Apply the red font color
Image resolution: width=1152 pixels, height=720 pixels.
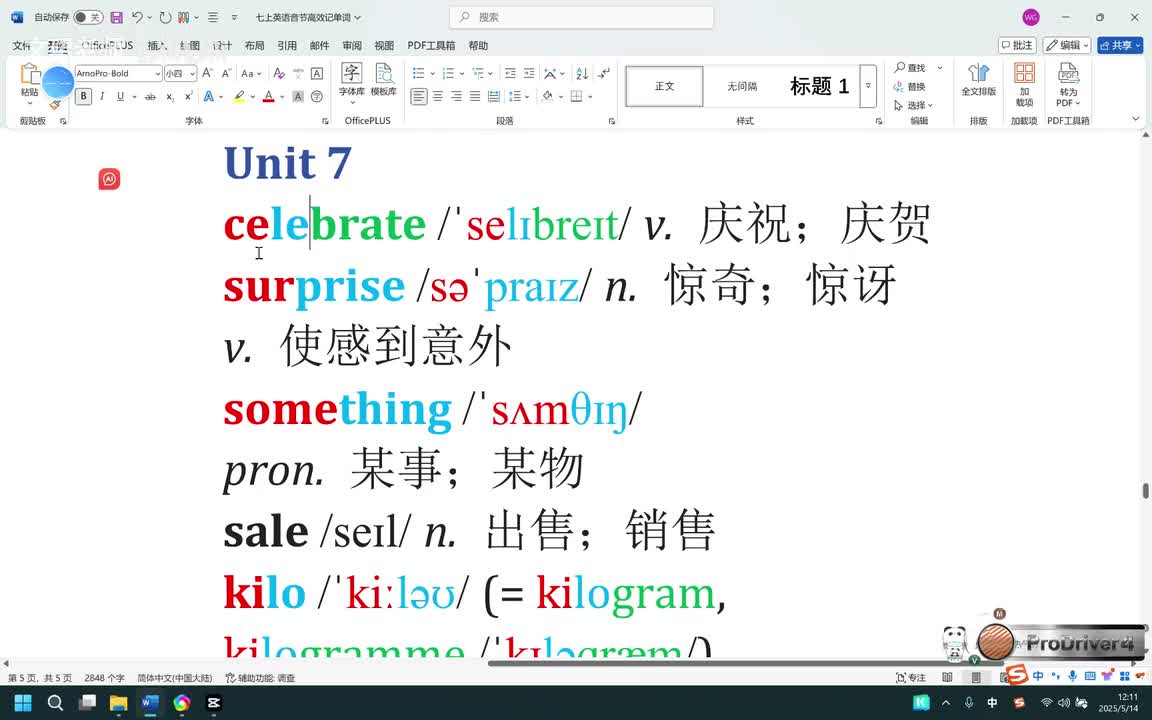click(x=268, y=96)
